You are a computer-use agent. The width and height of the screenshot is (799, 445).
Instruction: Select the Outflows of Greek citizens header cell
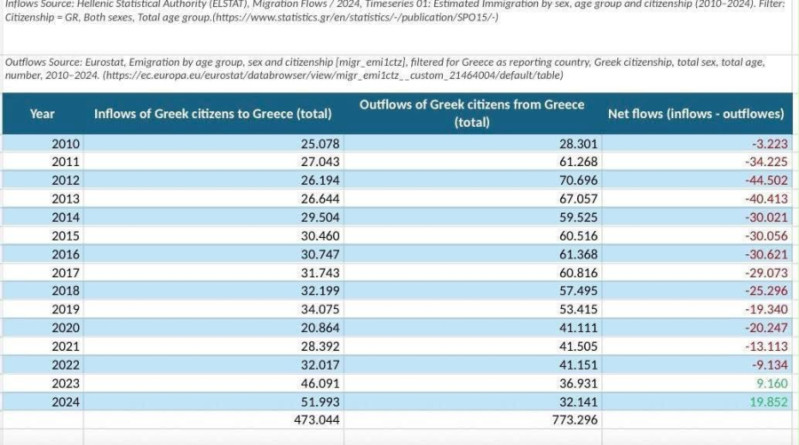[x=472, y=114]
